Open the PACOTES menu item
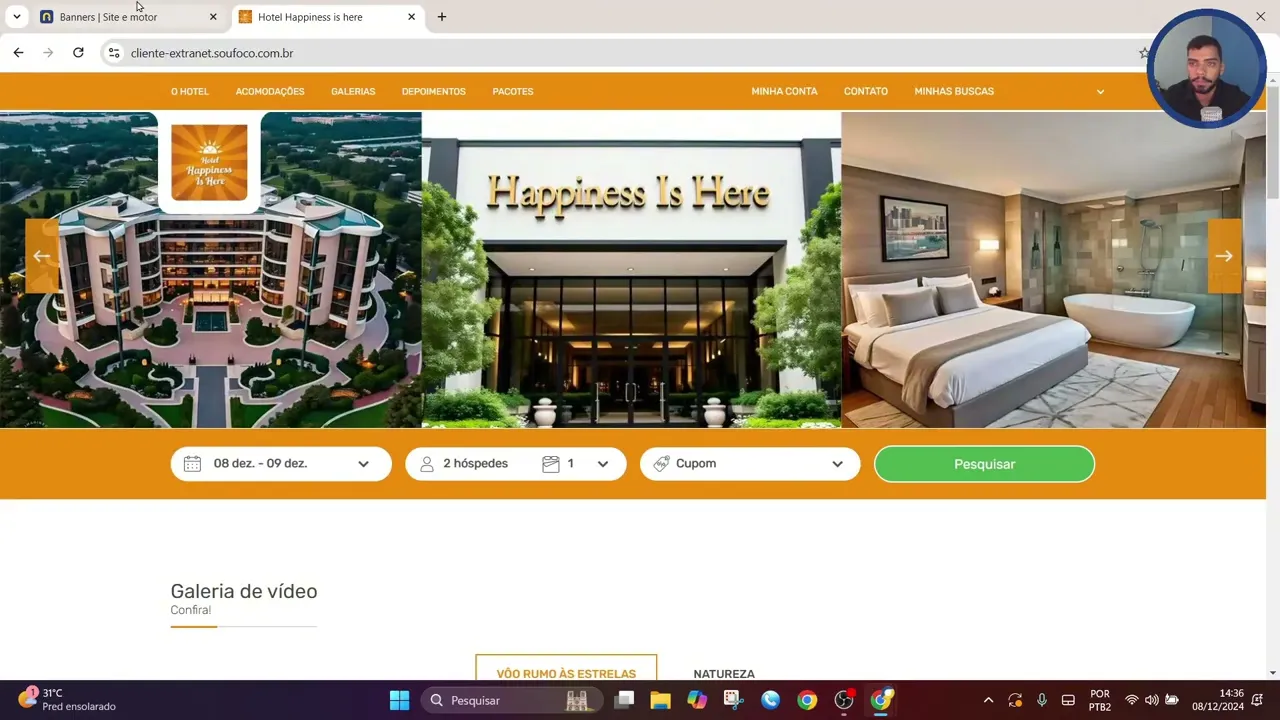The width and height of the screenshot is (1280, 720). pos(513,91)
